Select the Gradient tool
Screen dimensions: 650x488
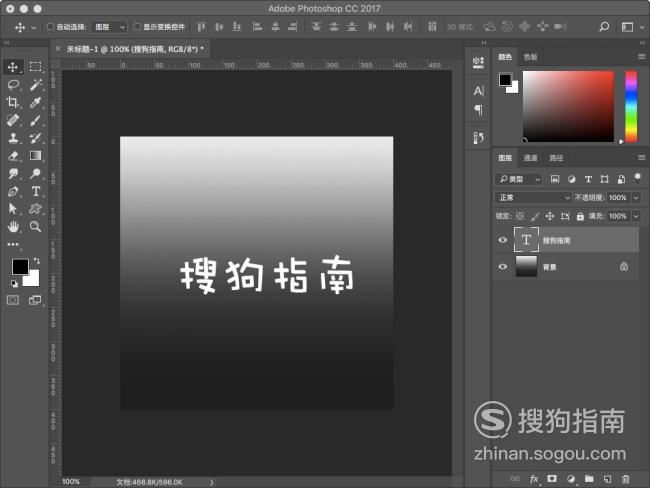(35, 155)
